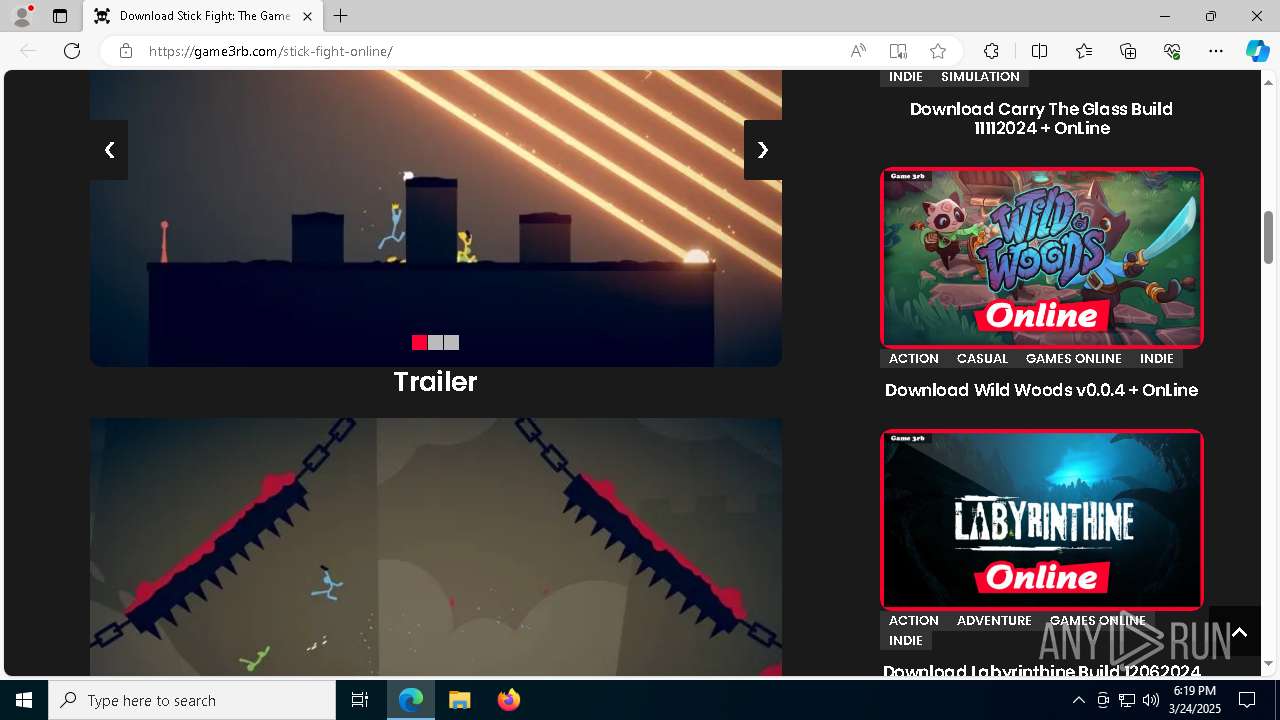
Task: Click the page vertical scrollbar thumb
Action: pyautogui.click(x=1268, y=237)
